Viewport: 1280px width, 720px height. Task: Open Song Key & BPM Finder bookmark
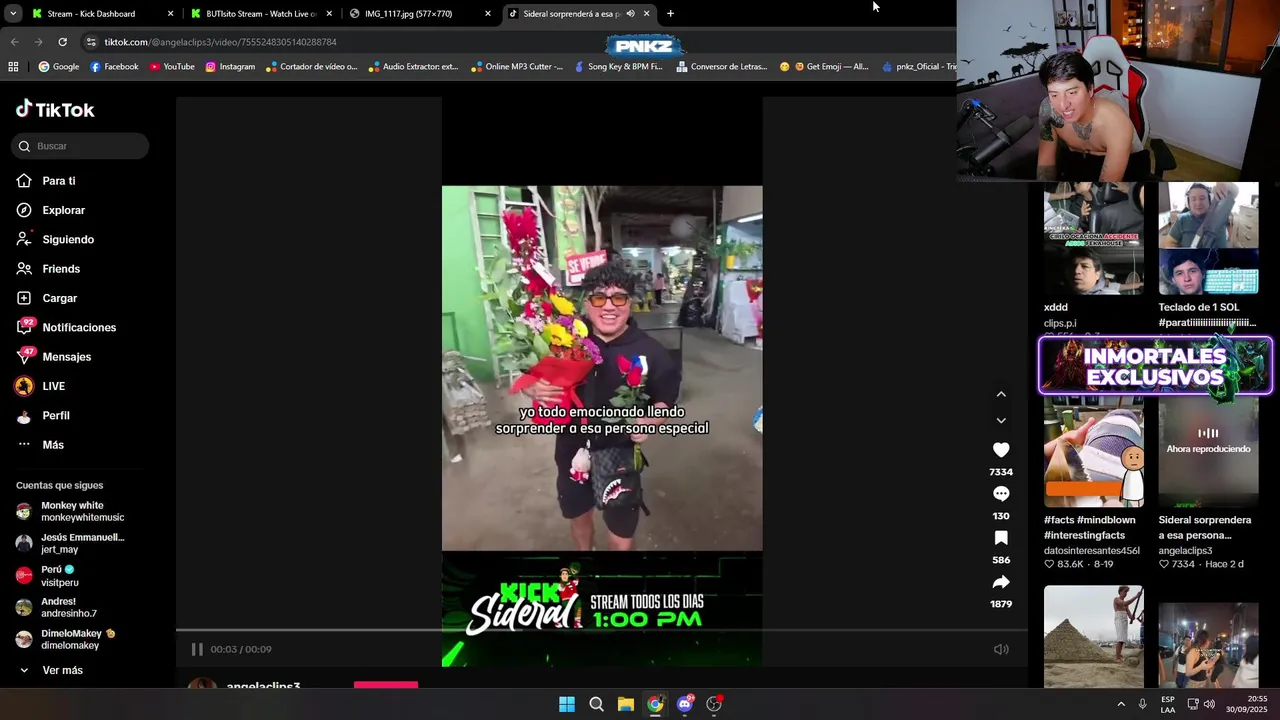617,67
